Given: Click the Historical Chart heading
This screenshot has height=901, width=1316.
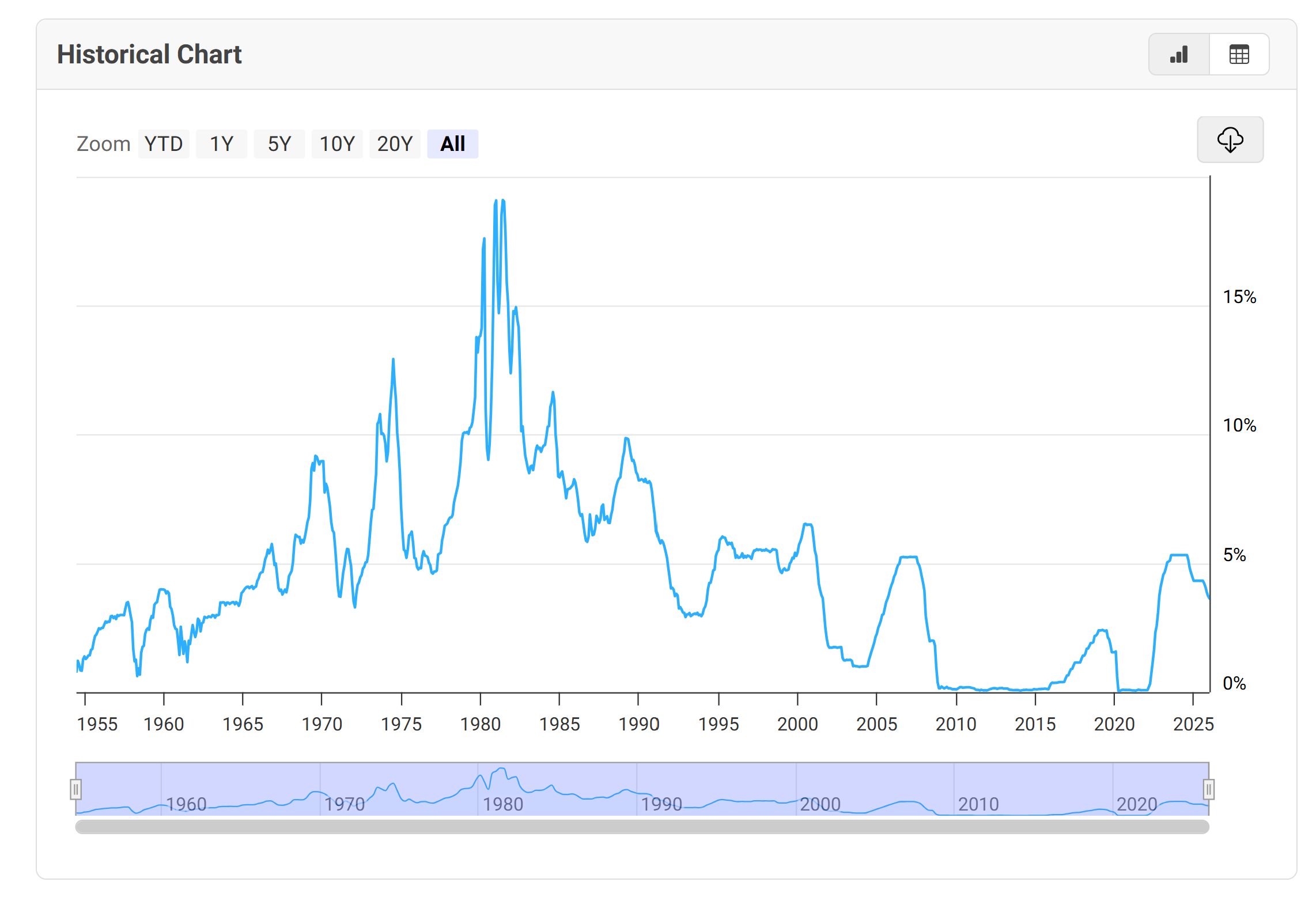Looking at the screenshot, I should click(149, 55).
